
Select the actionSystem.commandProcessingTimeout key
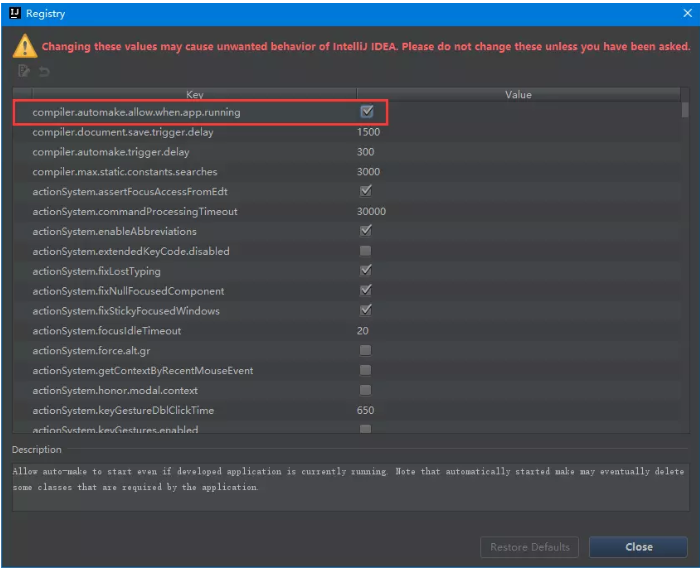[x=135, y=212]
